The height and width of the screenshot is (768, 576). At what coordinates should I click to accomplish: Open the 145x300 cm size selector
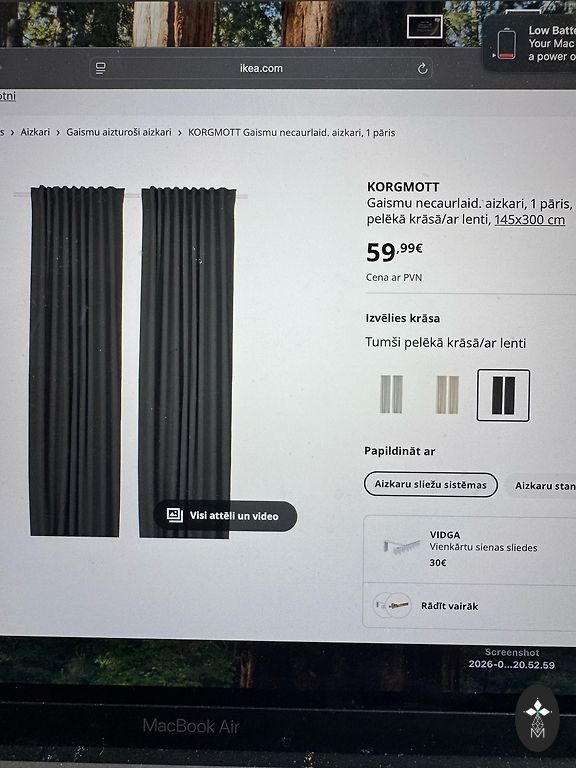[529, 219]
